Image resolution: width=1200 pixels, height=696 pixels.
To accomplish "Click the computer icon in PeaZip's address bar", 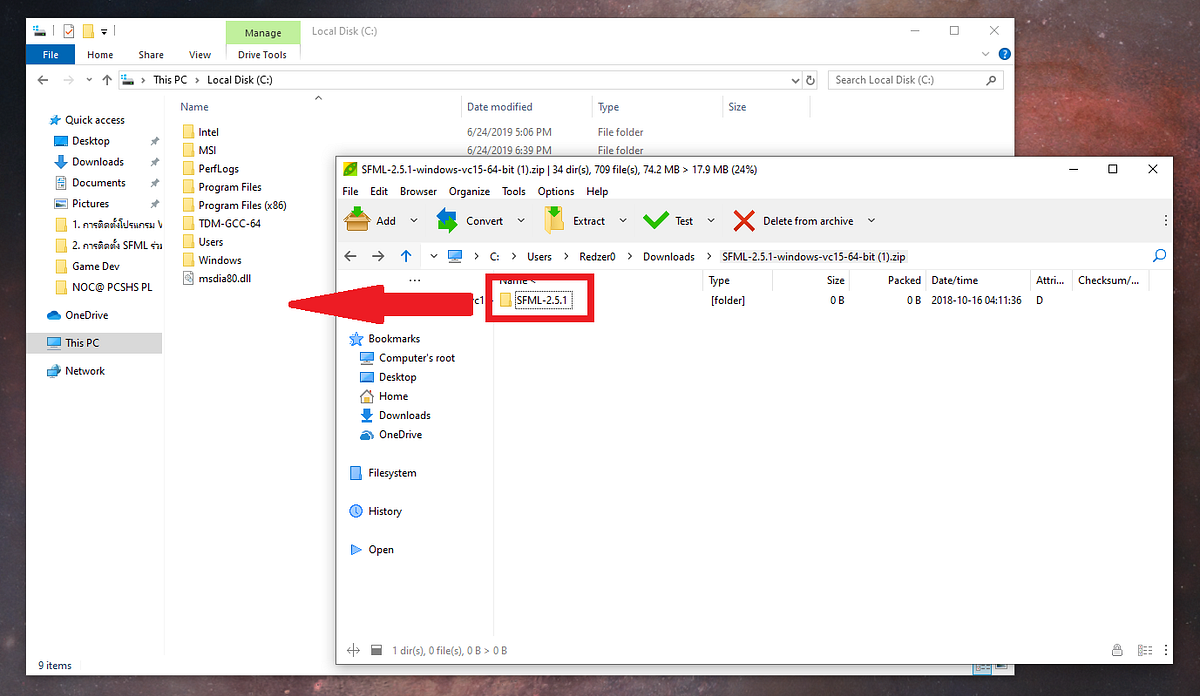I will pyautogui.click(x=456, y=256).
